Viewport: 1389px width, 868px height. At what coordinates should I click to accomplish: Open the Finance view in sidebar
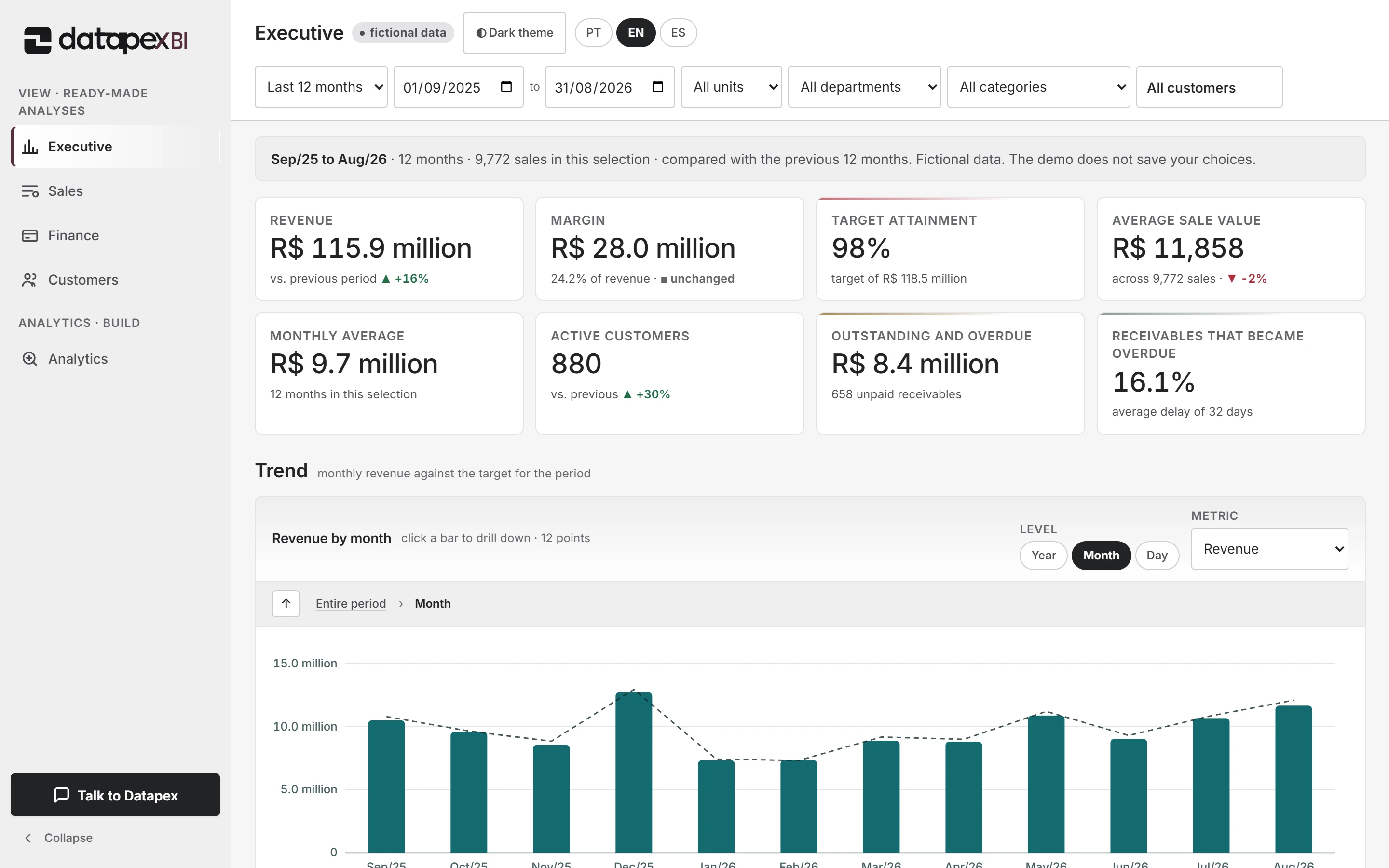point(115,235)
